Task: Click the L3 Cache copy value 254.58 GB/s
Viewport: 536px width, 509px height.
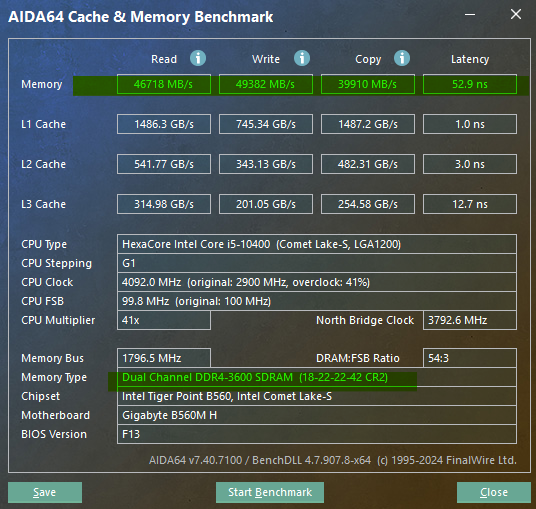Action: coord(368,204)
